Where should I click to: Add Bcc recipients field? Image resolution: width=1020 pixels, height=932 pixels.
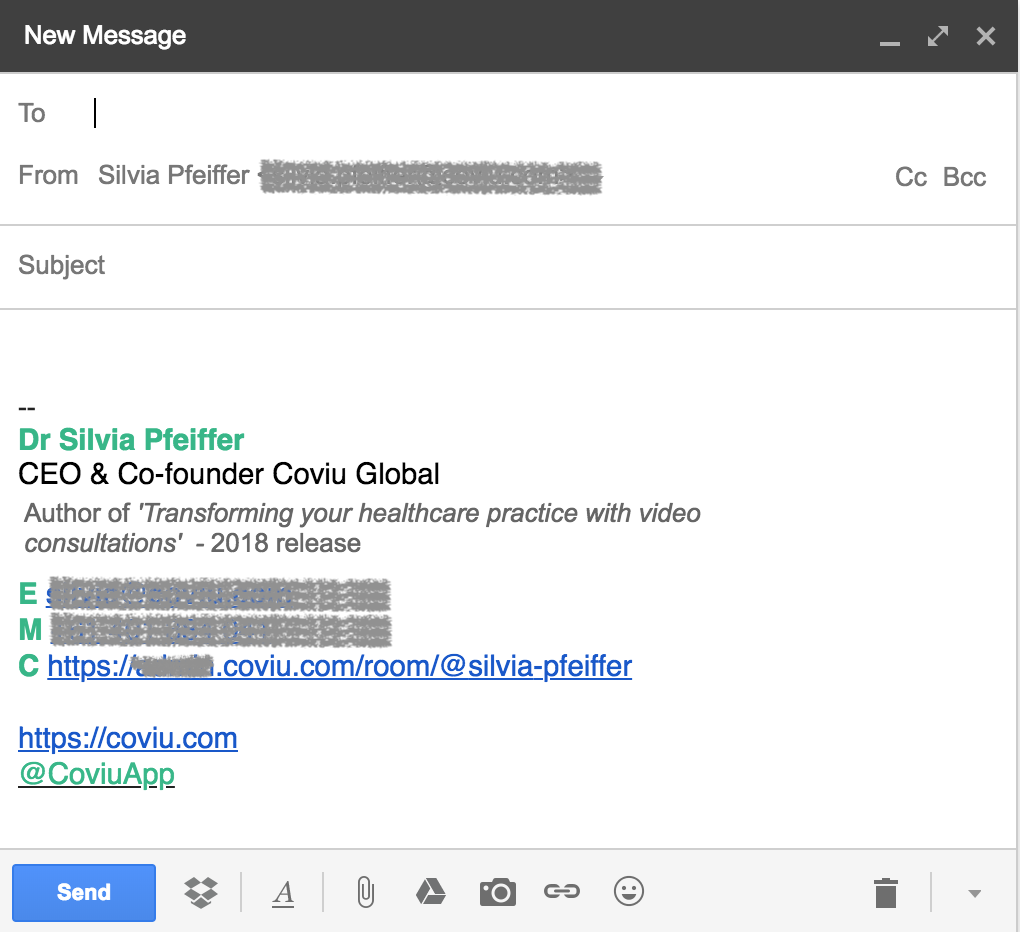tap(964, 177)
